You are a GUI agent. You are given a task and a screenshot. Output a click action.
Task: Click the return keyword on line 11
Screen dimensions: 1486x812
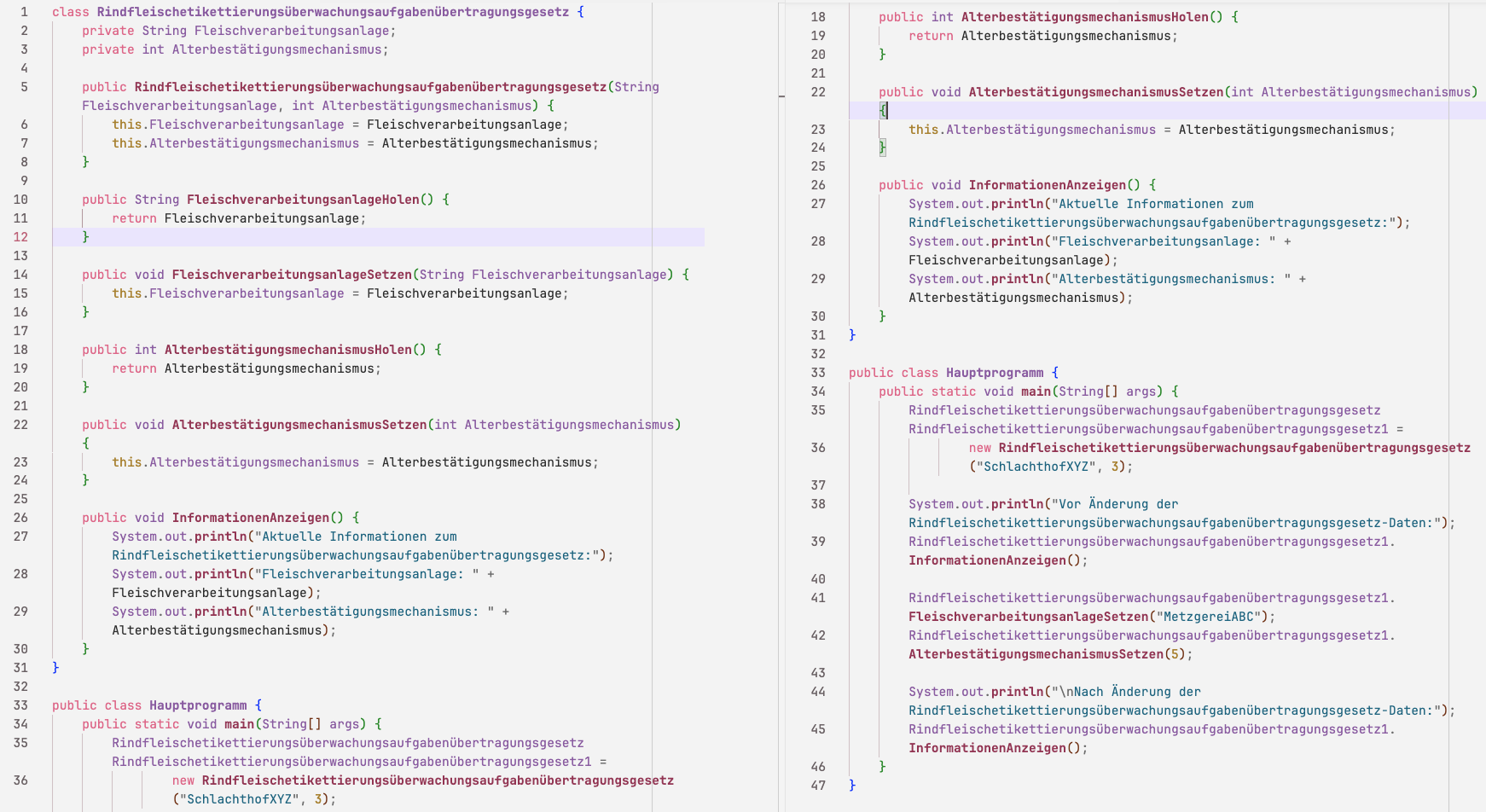coord(134,218)
